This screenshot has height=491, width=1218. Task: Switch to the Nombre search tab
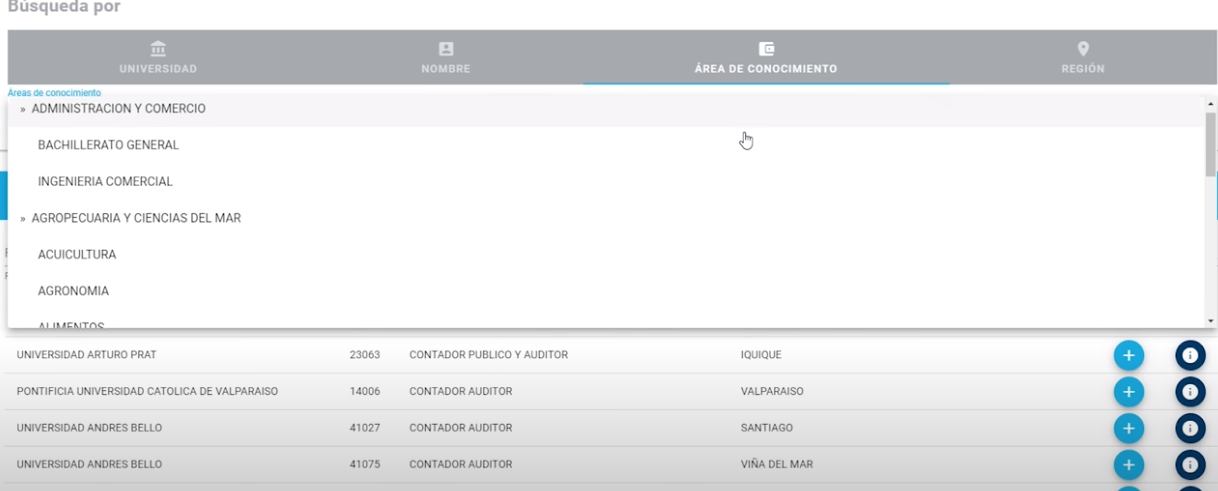(446, 58)
